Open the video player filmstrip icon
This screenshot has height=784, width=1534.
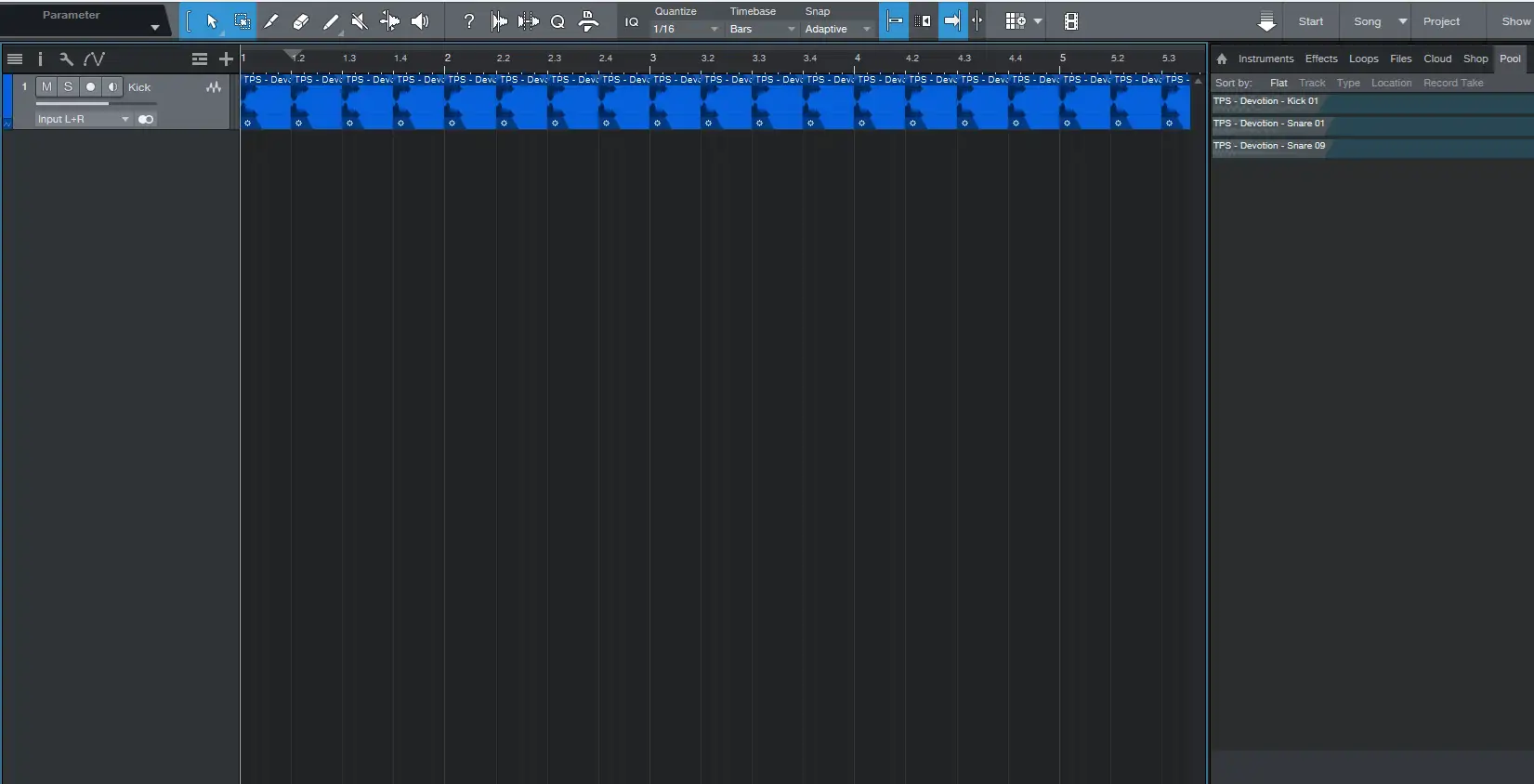point(1070,21)
